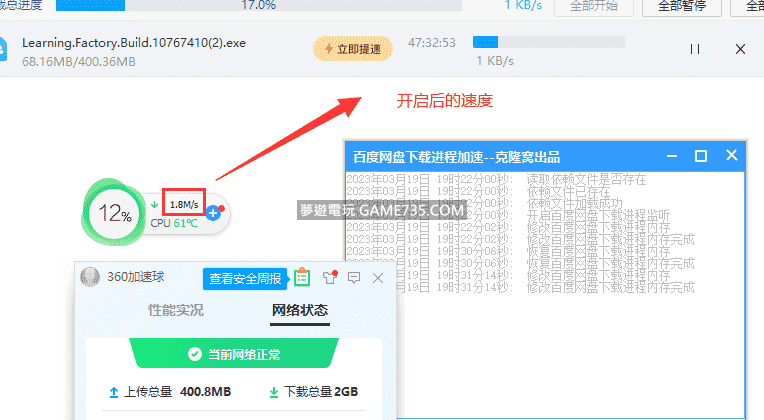Click the 上传总量 400.8MB entry

(170, 392)
